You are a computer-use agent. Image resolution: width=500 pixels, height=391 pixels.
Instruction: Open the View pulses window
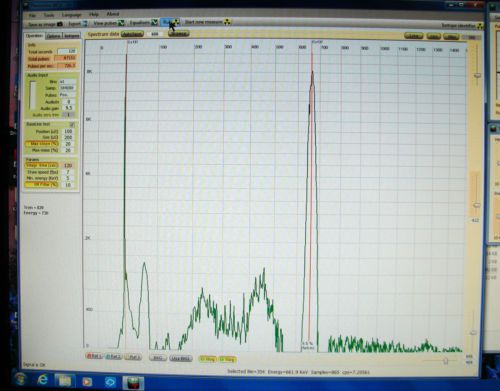(121, 23)
